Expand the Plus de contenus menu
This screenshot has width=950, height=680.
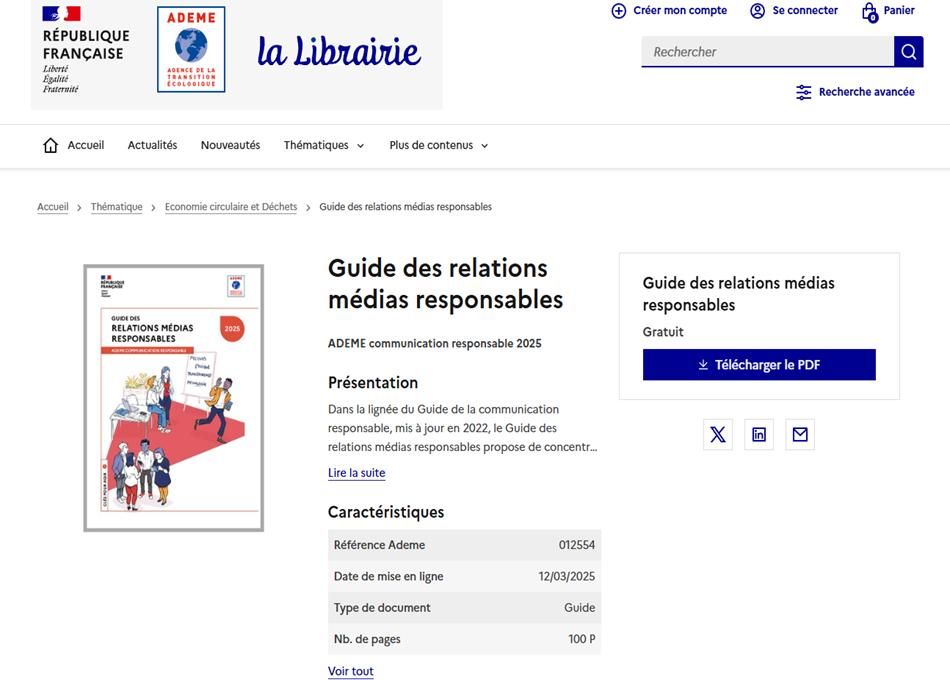pyautogui.click(x=439, y=145)
